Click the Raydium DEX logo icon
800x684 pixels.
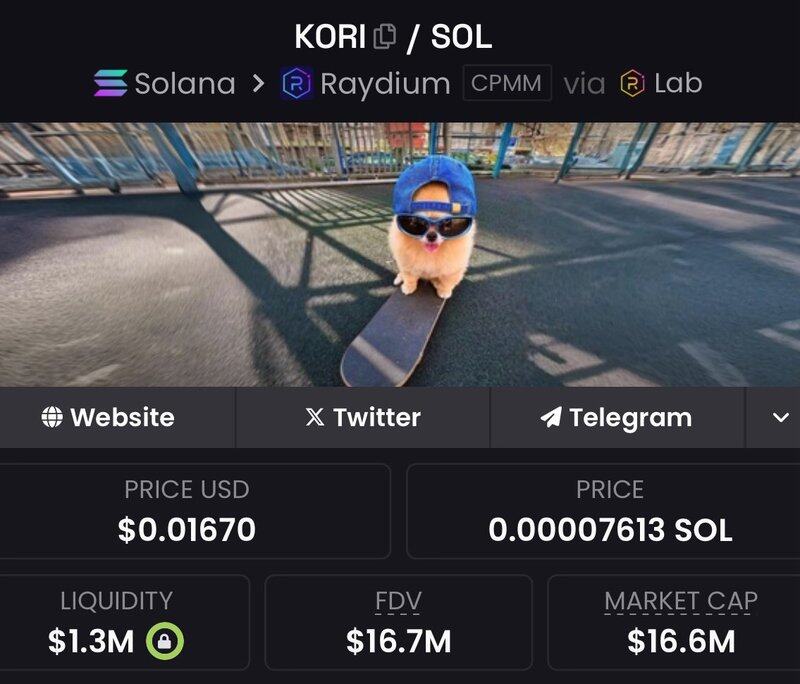point(296,83)
